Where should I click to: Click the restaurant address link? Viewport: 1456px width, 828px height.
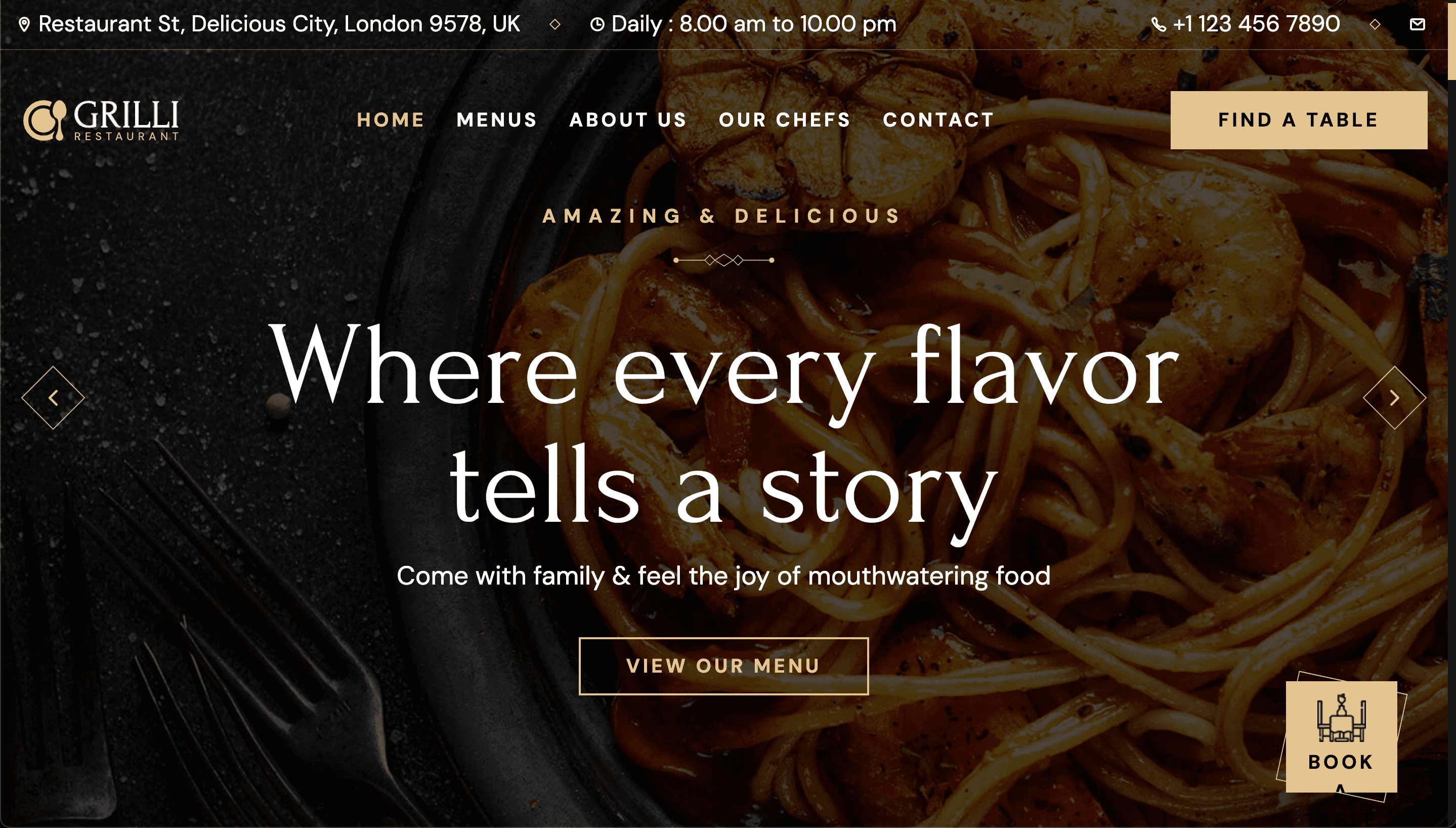[x=279, y=24]
